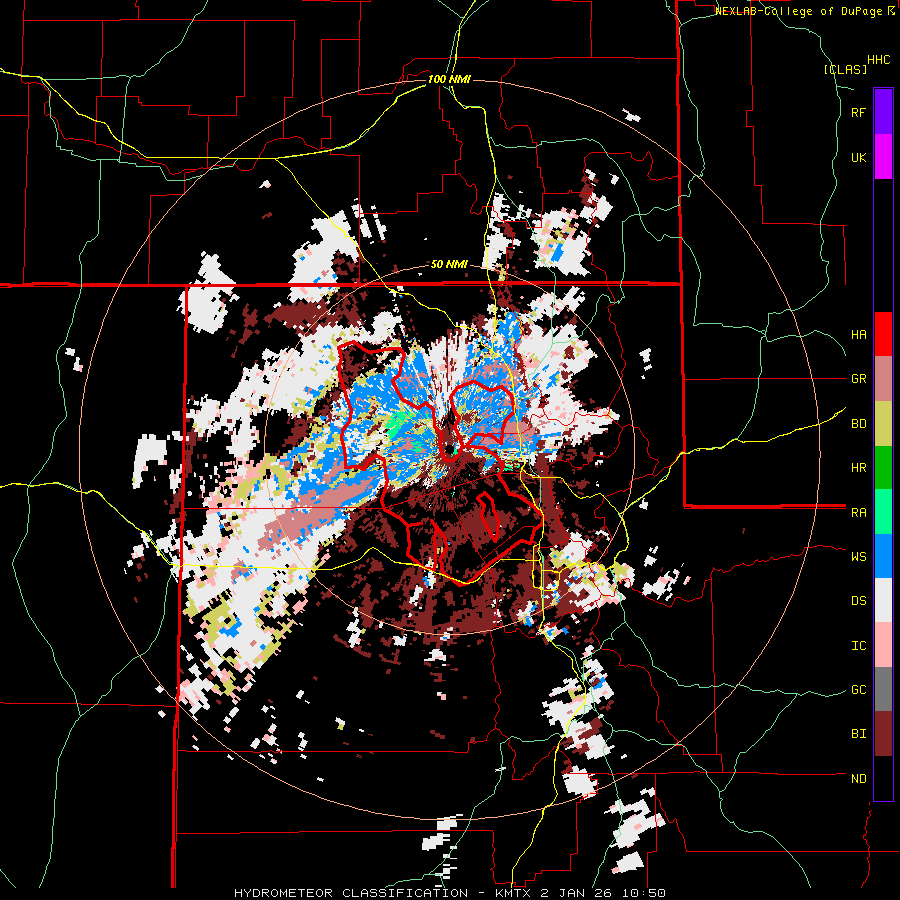This screenshot has height=900, width=900.
Task: Click the UK legend label
Action: click(x=858, y=158)
